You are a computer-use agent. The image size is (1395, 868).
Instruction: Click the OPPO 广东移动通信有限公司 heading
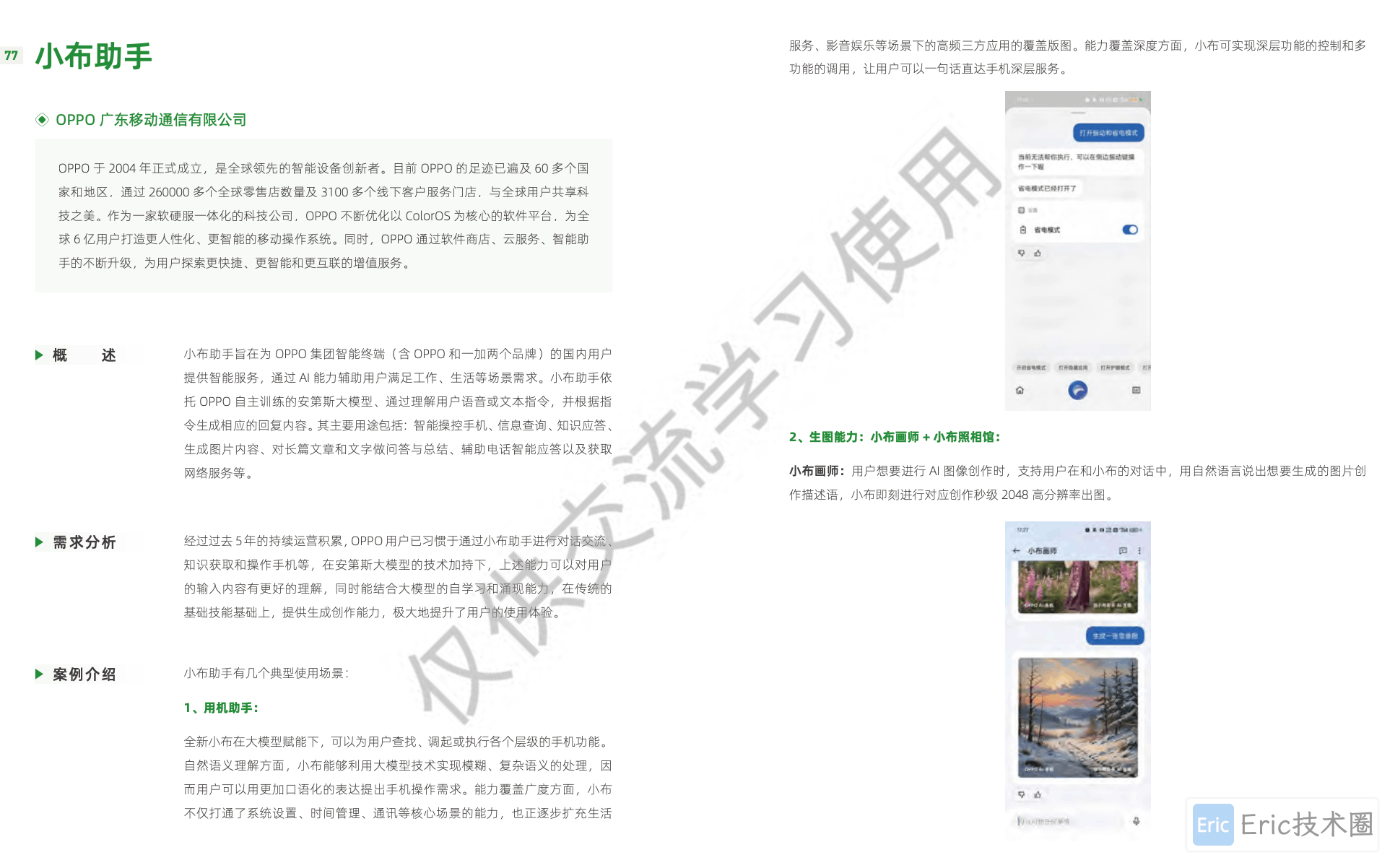pos(151,120)
